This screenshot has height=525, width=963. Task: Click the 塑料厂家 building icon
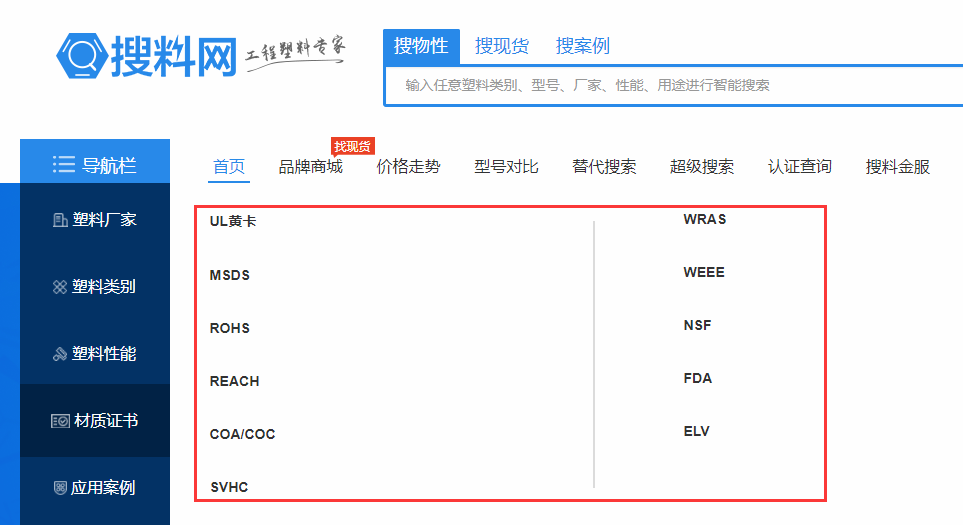(x=59, y=220)
